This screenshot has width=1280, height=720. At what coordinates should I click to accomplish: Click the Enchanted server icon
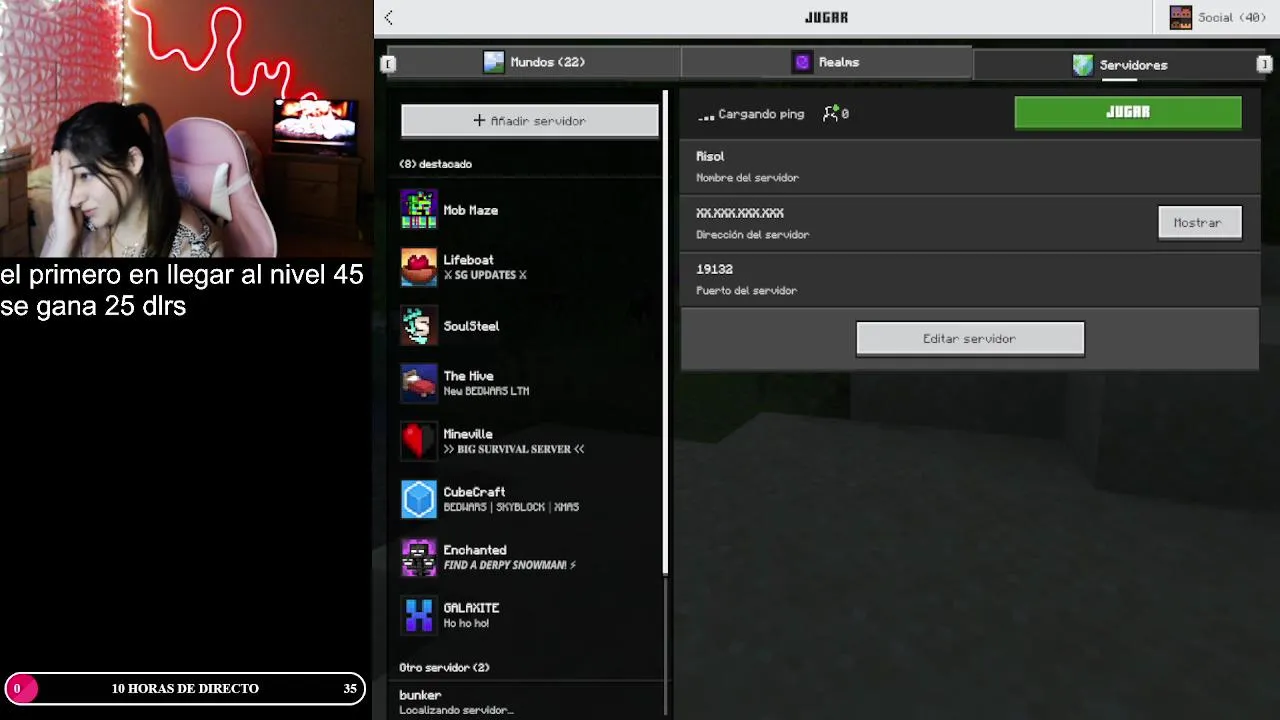click(419, 557)
